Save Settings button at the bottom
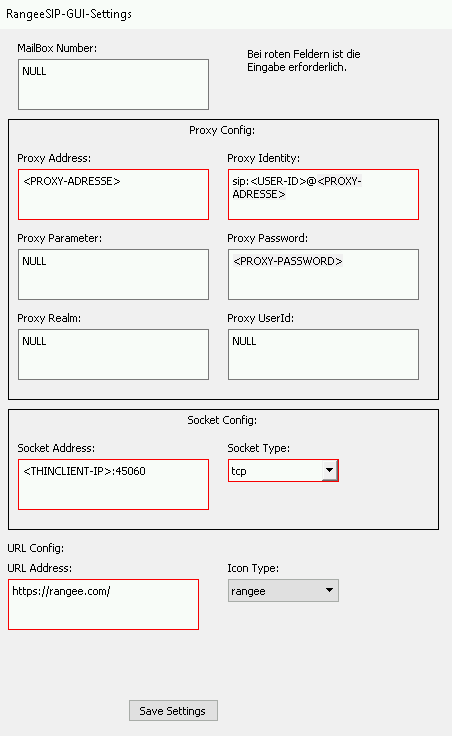 [173, 711]
